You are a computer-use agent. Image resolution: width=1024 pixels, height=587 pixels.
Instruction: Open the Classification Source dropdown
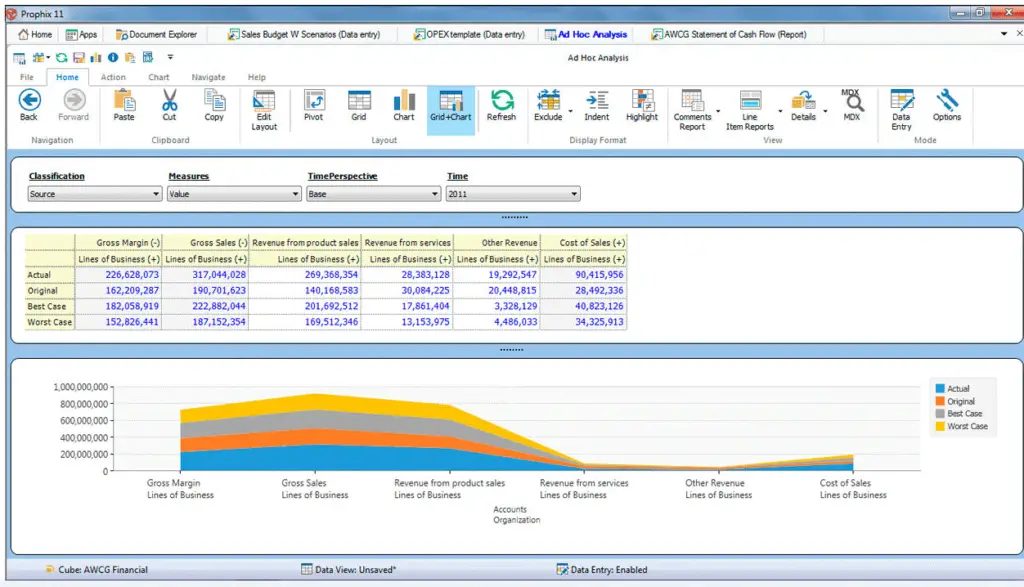(x=94, y=194)
